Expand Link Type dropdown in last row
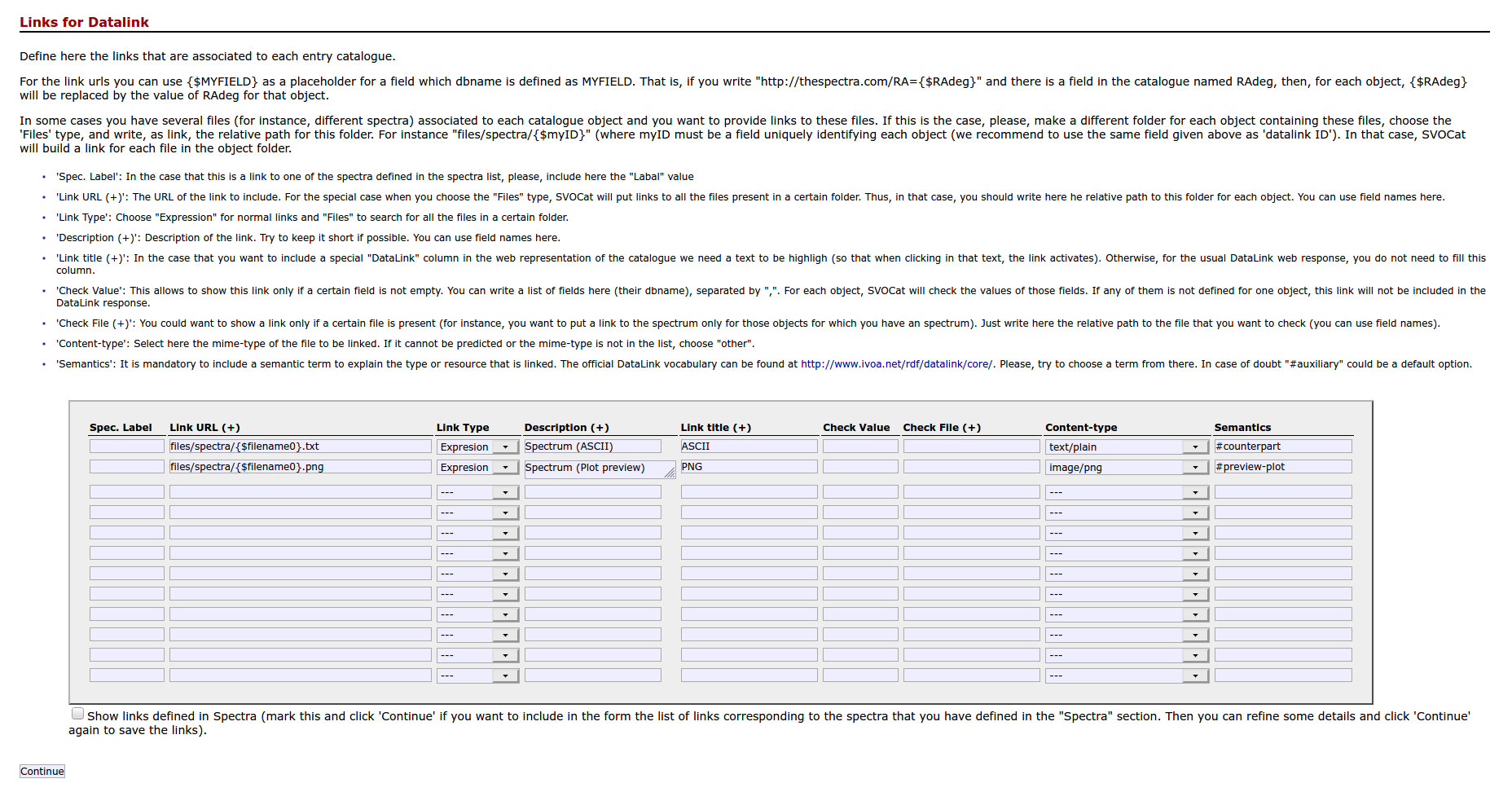 pyautogui.click(x=477, y=675)
